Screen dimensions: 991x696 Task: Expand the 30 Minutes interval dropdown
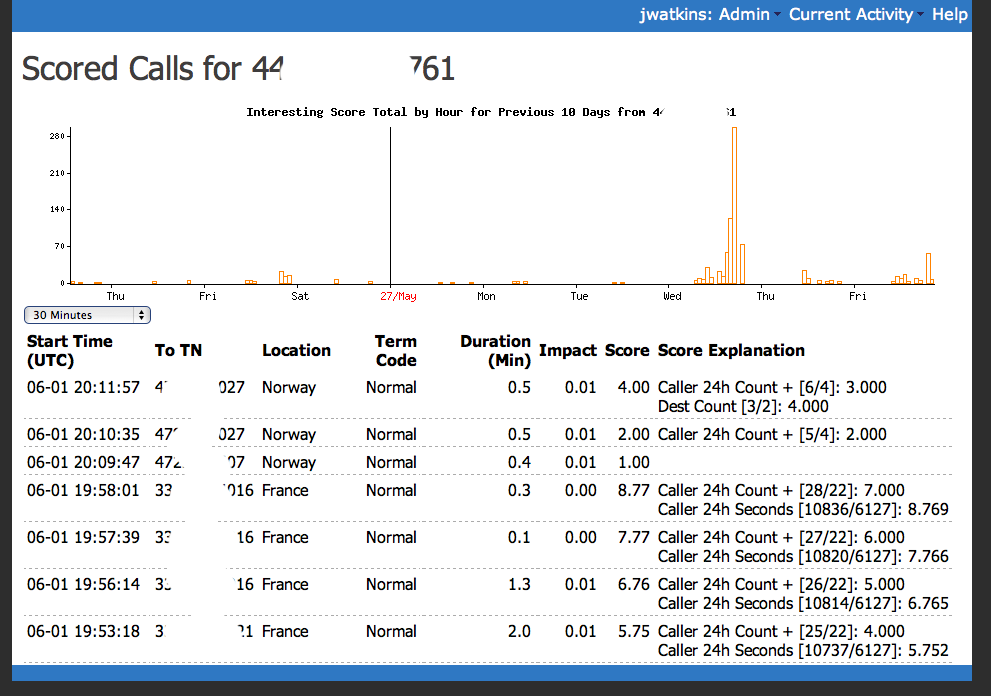point(87,315)
